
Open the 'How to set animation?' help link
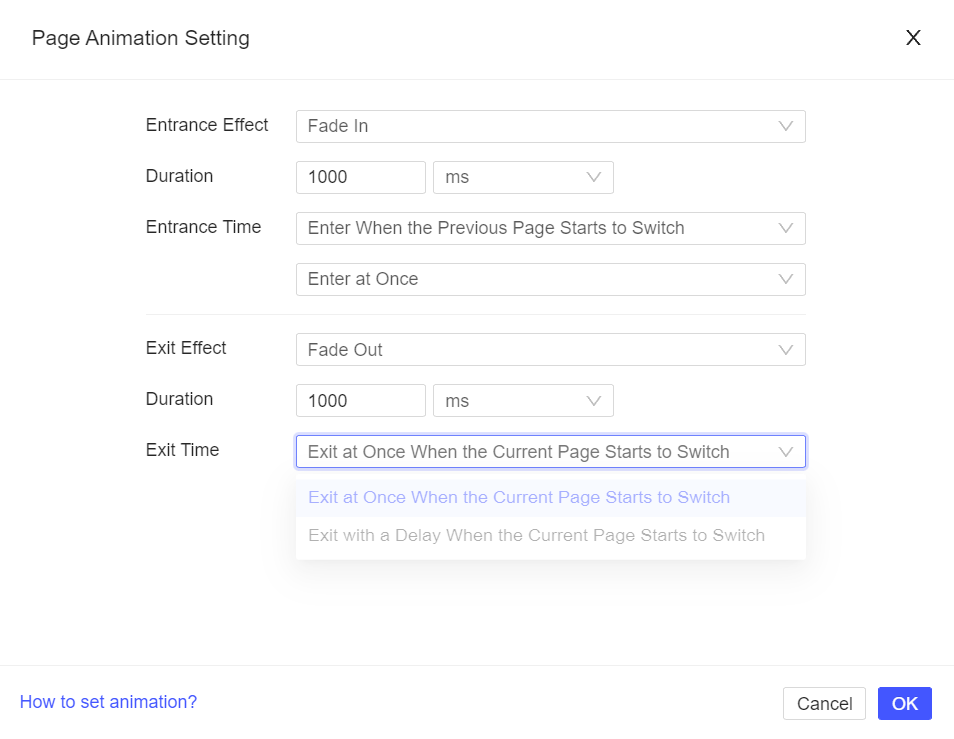[108, 701]
